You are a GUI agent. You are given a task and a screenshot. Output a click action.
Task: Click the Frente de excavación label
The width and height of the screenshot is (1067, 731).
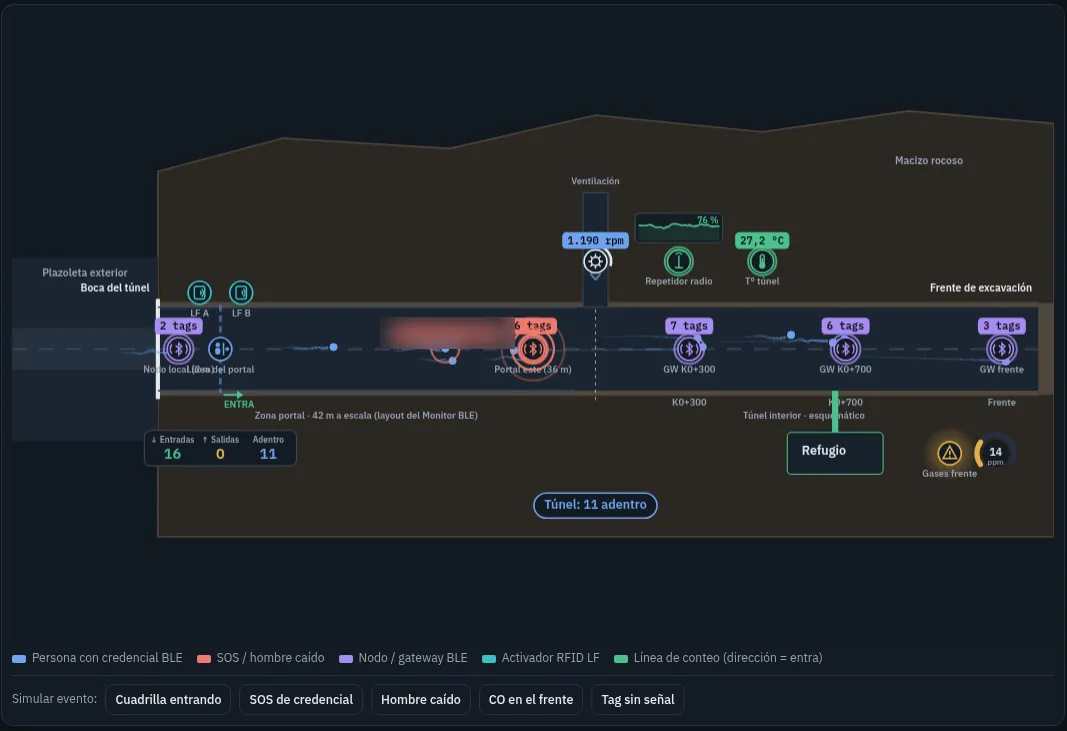[x=981, y=288]
